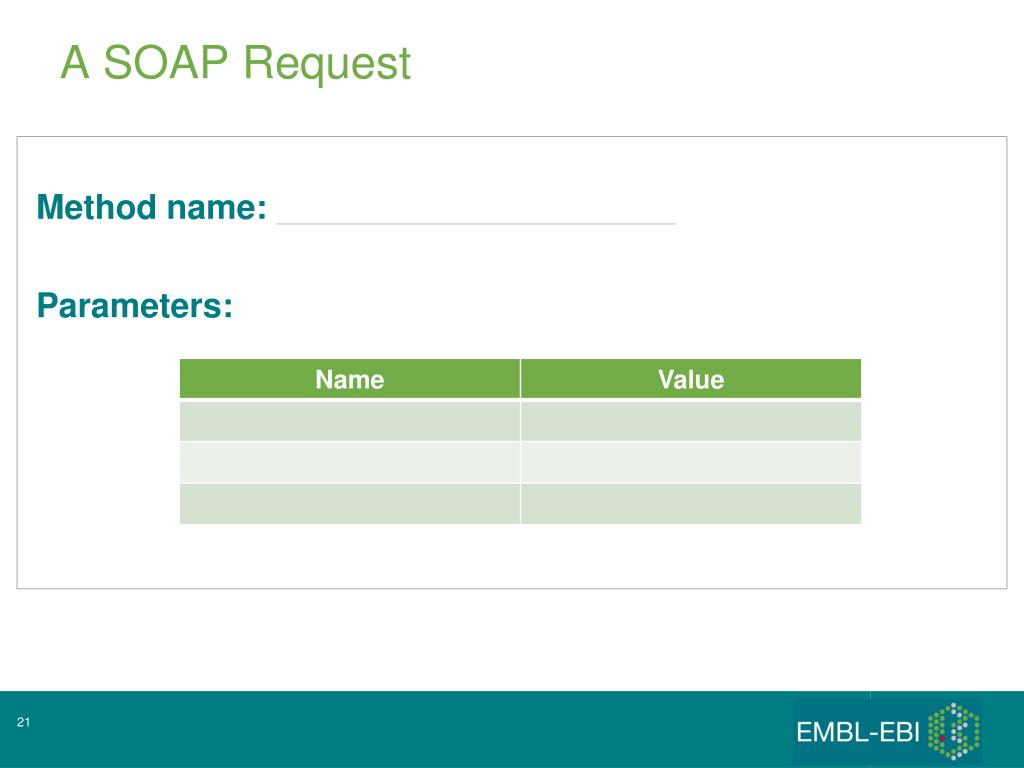Screen dimensions: 1024x768
Task: Click the teal footer bar
Action: [512, 729]
